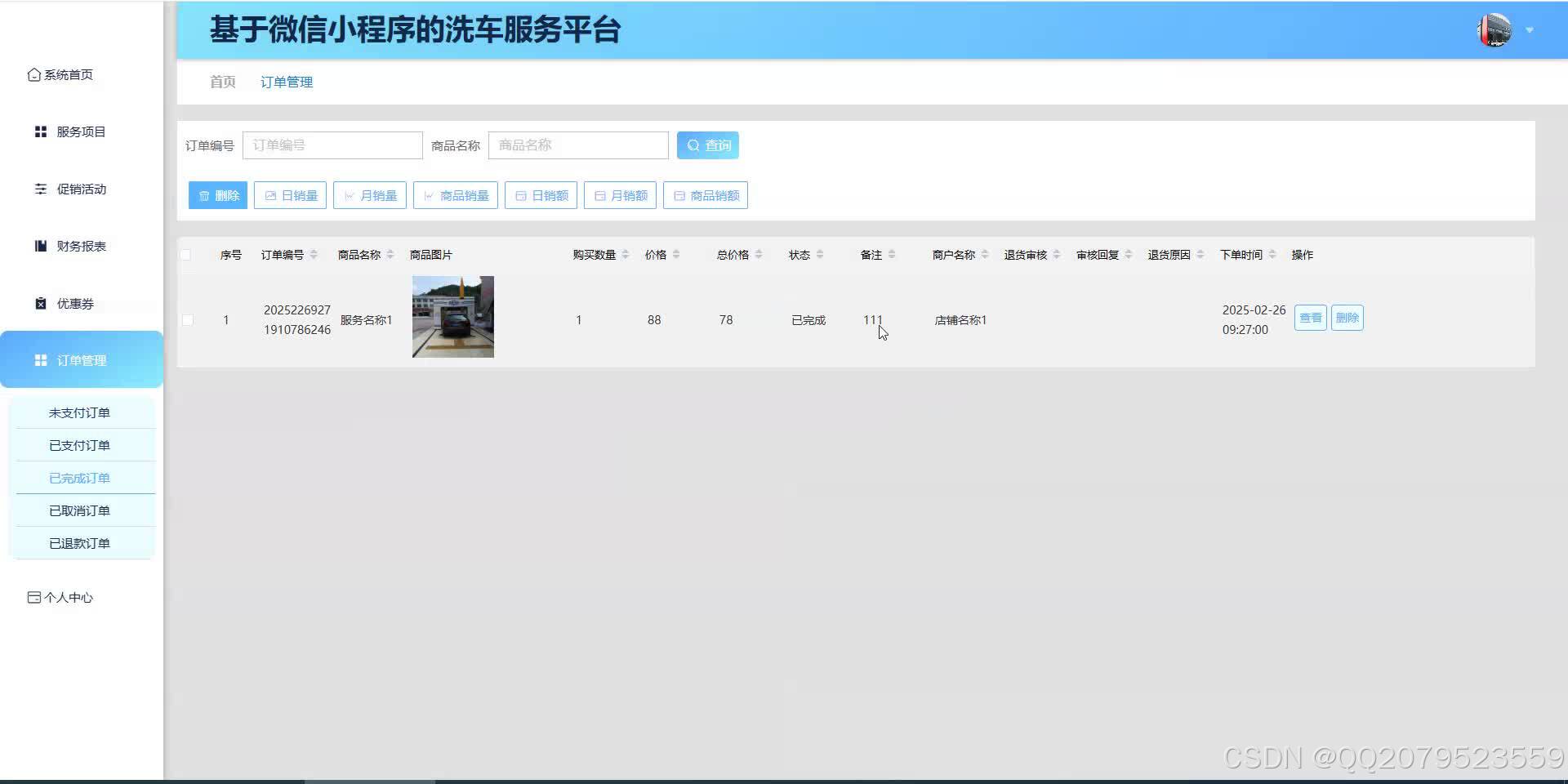Click the trash icon on 删除 button
The width and height of the screenshot is (1568, 784).
[x=204, y=195]
